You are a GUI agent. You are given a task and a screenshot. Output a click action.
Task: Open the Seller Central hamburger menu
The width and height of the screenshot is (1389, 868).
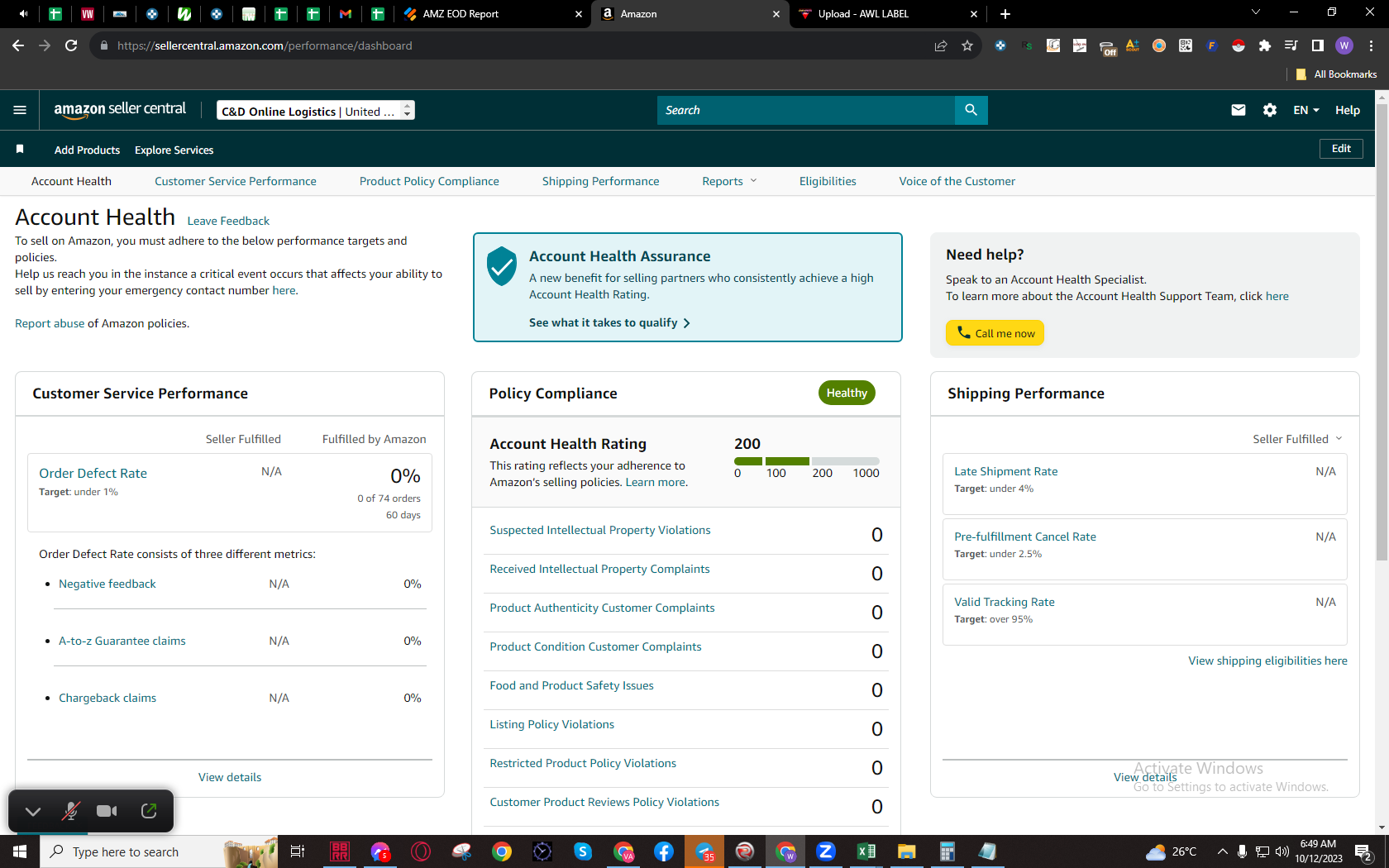click(20, 110)
